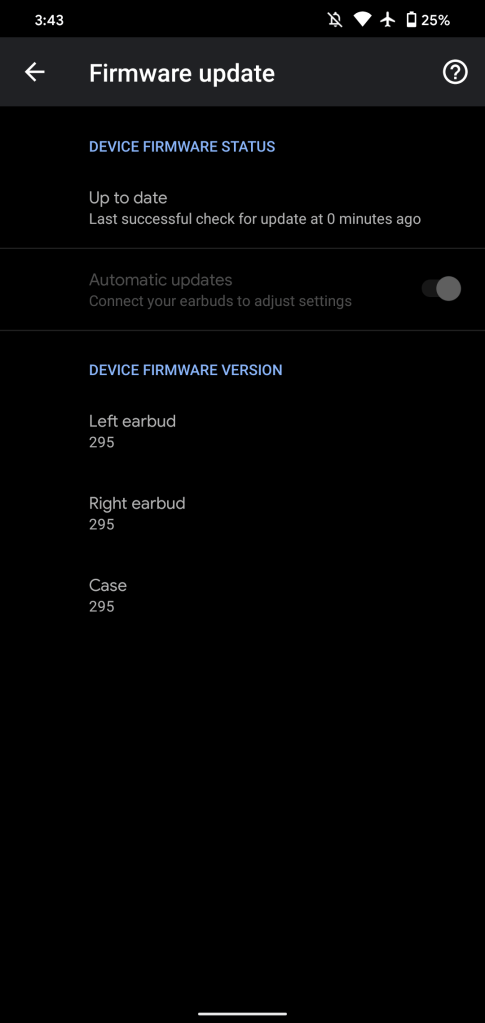This screenshot has height=1023, width=485.
Task: Tap the 25% battery percentage text
Action: pyautogui.click(x=435, y=20)
